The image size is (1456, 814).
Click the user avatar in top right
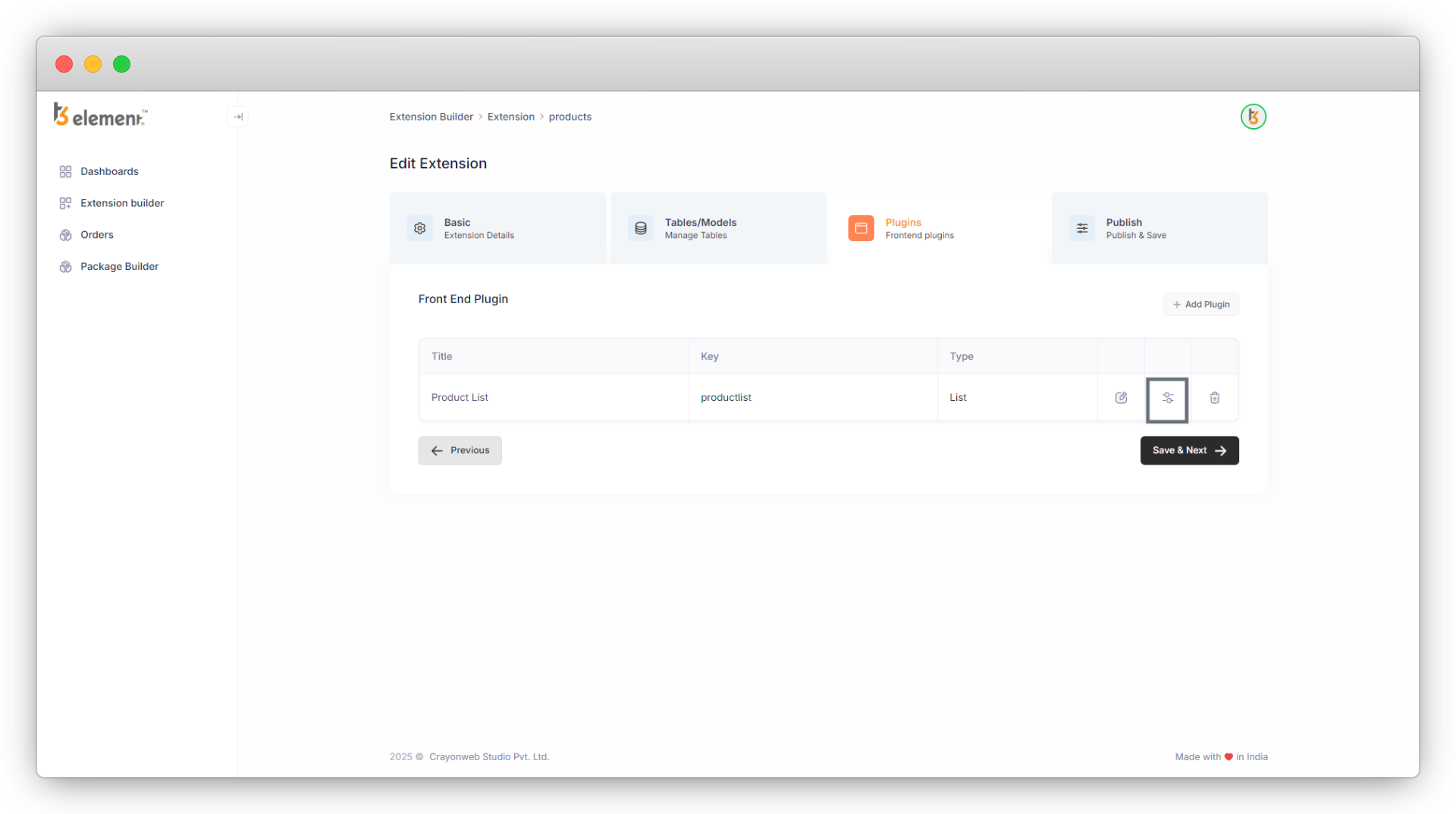(1253, 117)
